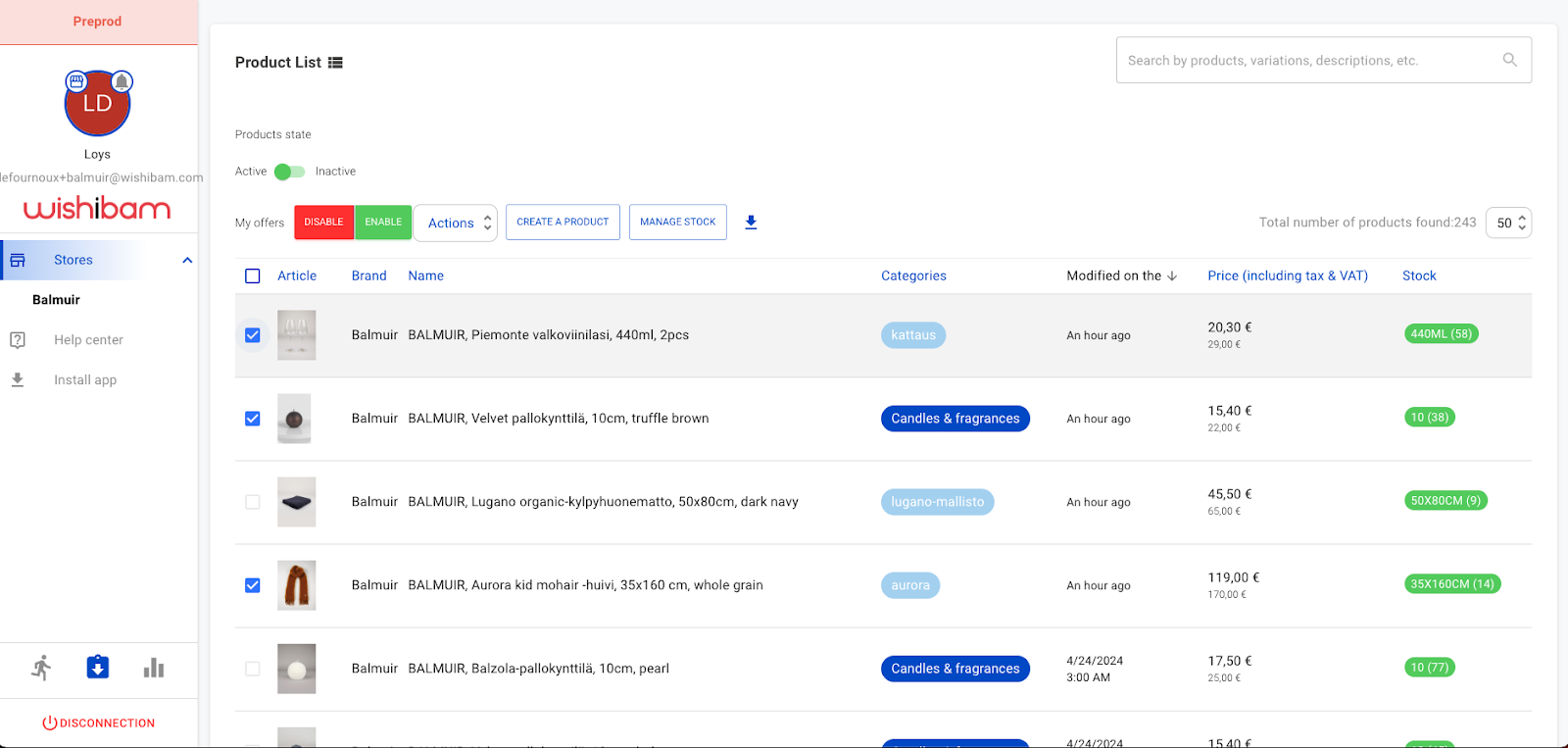Screen dimensions: 1568x748
Task: Click the aurora category tag
Action: [x=910, y=585]
